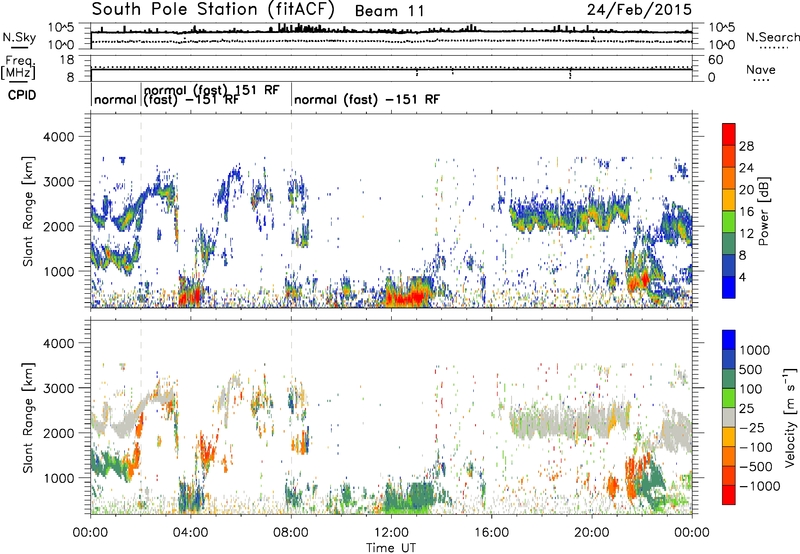Click light green 25-100 Velocity bar segment
This screenshot has width=800, height=554.
click(729, 398)
